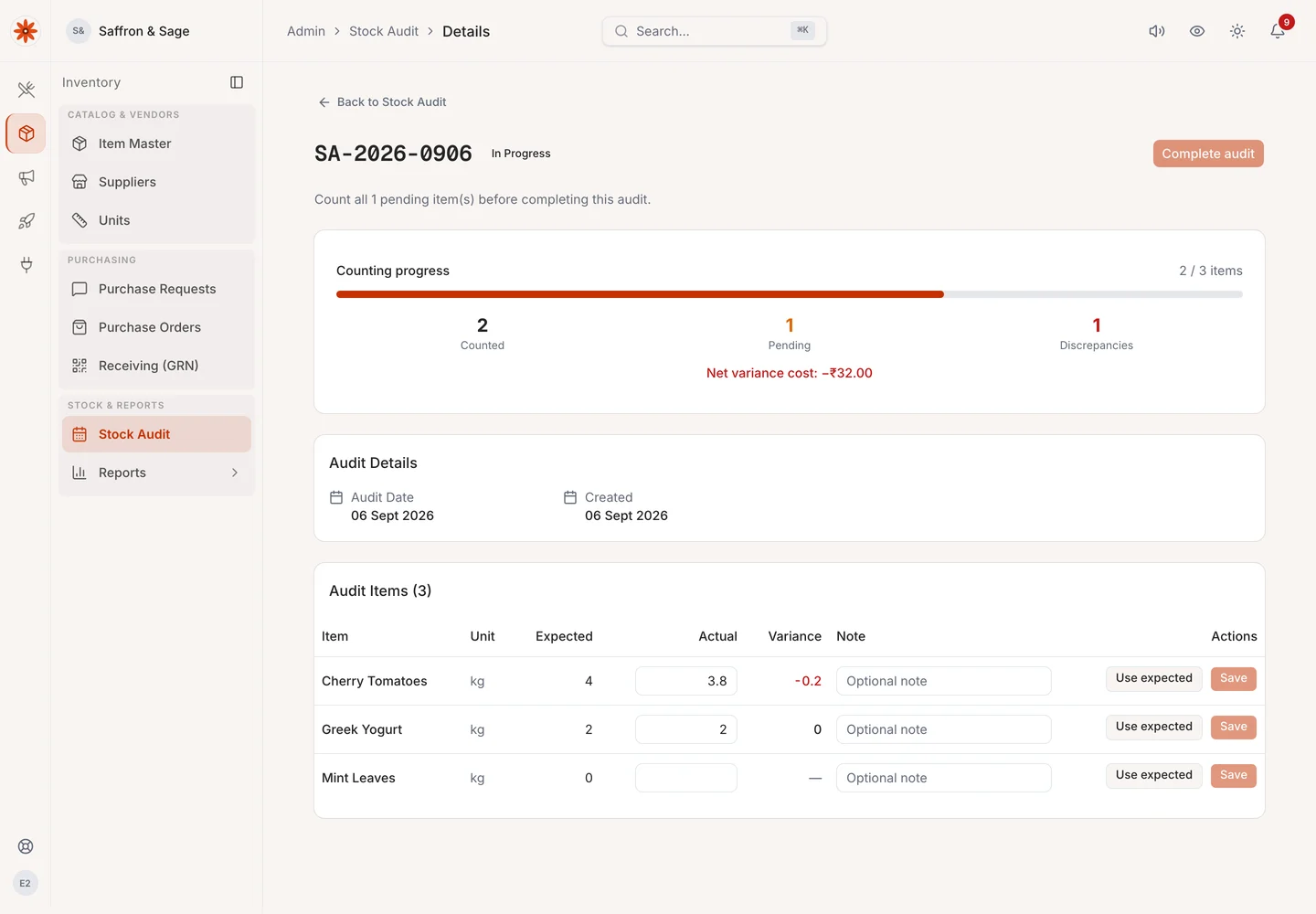
Task: Click the Saffron & Sage app logo
Action: point(26,31)
